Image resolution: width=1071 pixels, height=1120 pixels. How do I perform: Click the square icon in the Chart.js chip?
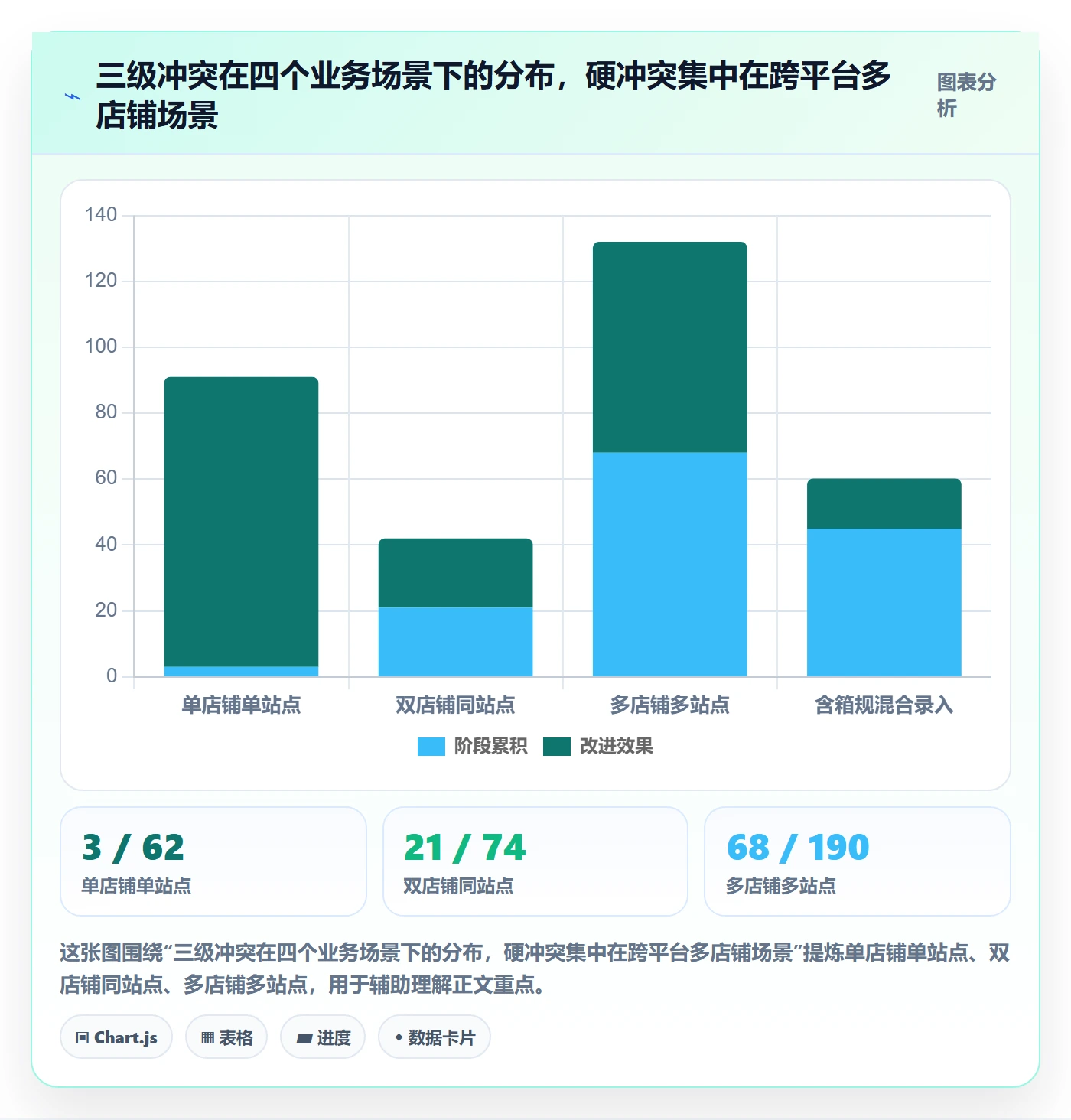[82, 1038]
